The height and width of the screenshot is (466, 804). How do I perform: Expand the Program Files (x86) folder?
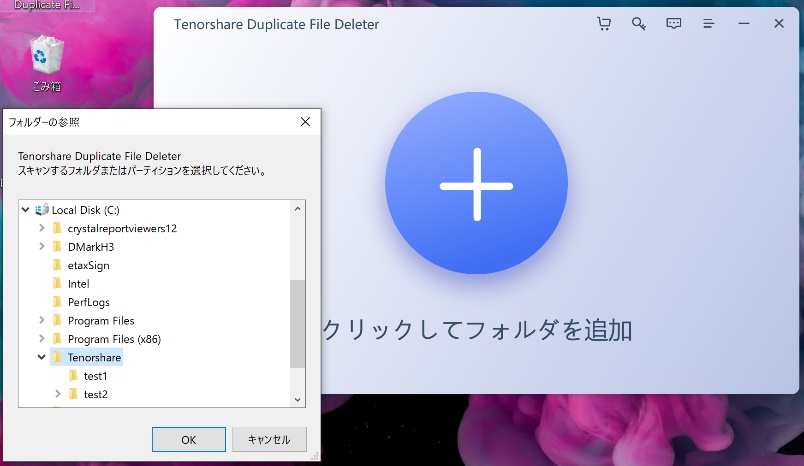(42, 339)
